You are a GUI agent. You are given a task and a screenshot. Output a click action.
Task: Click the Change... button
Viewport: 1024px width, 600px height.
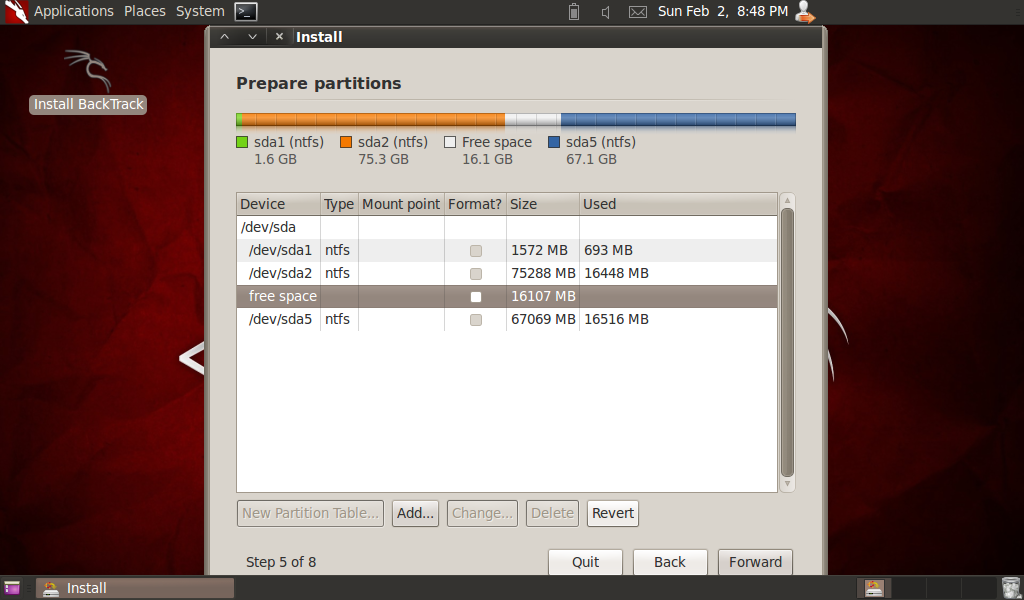pos(482,513)
